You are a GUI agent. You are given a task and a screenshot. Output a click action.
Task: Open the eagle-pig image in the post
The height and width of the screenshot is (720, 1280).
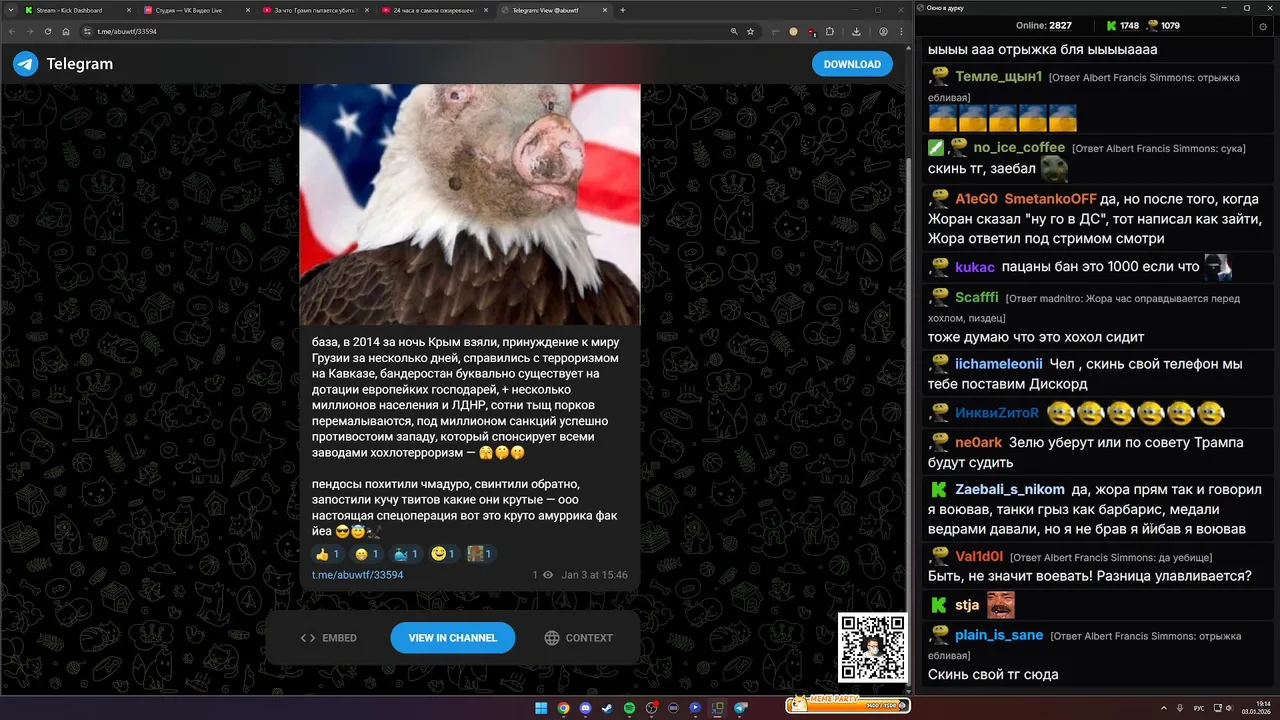470,204
